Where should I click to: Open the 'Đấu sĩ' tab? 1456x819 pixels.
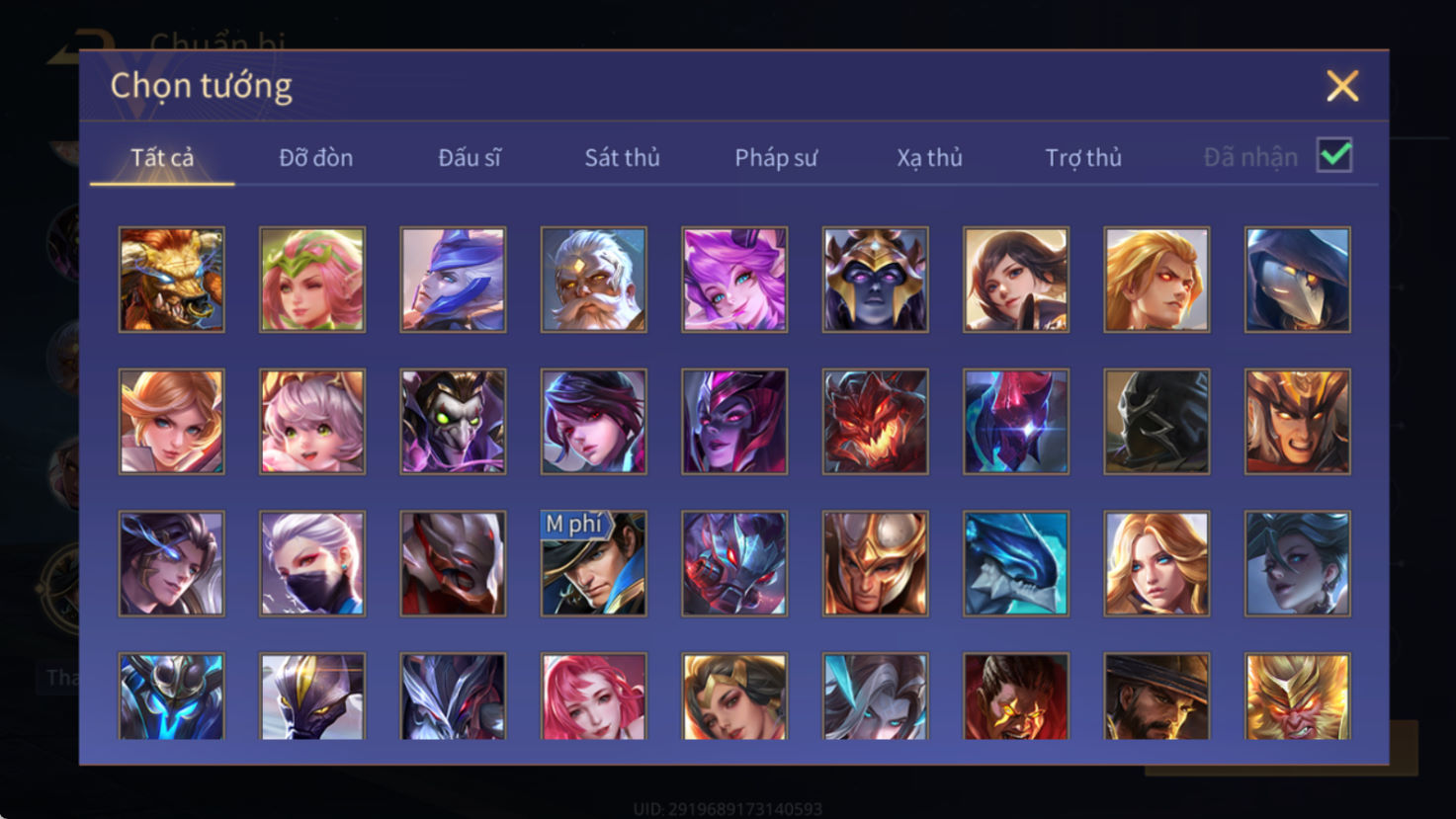click(x=470, y=158)
